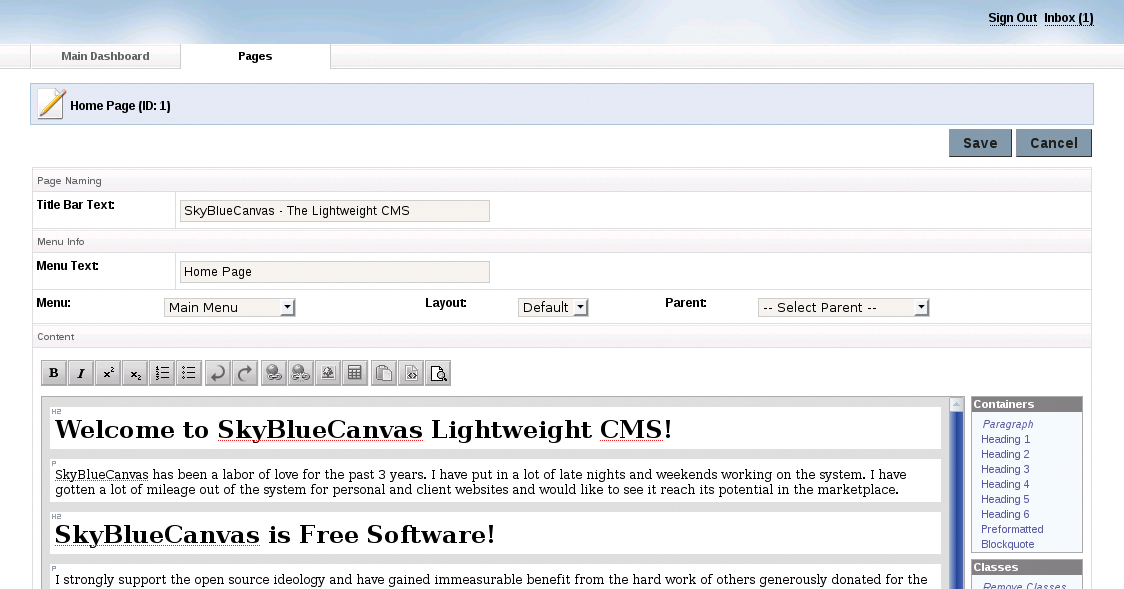Click the SkyBlueCanvas is Free Software heading

point(275,535)
